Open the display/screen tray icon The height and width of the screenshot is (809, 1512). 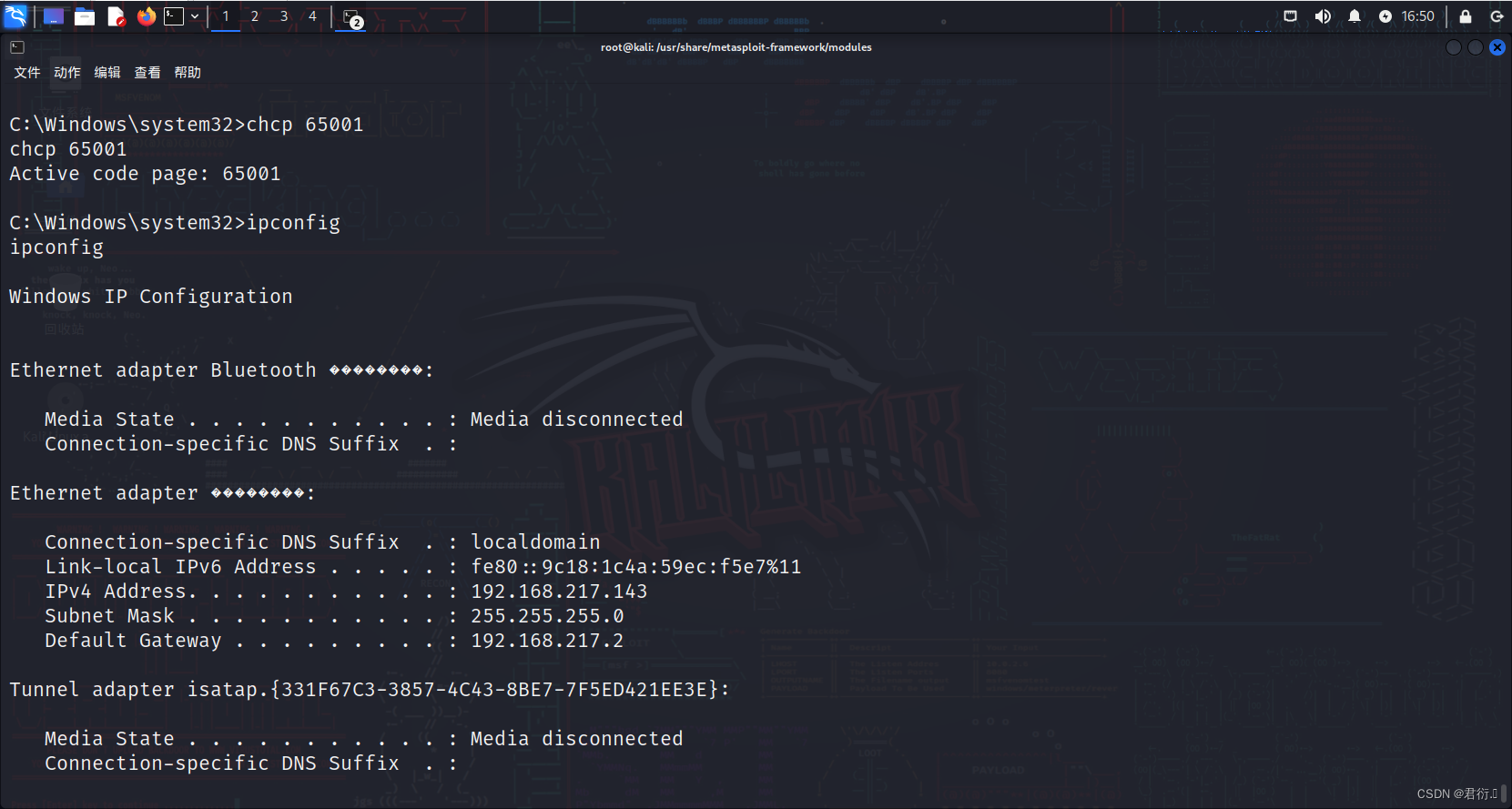tap(1290, 16)
